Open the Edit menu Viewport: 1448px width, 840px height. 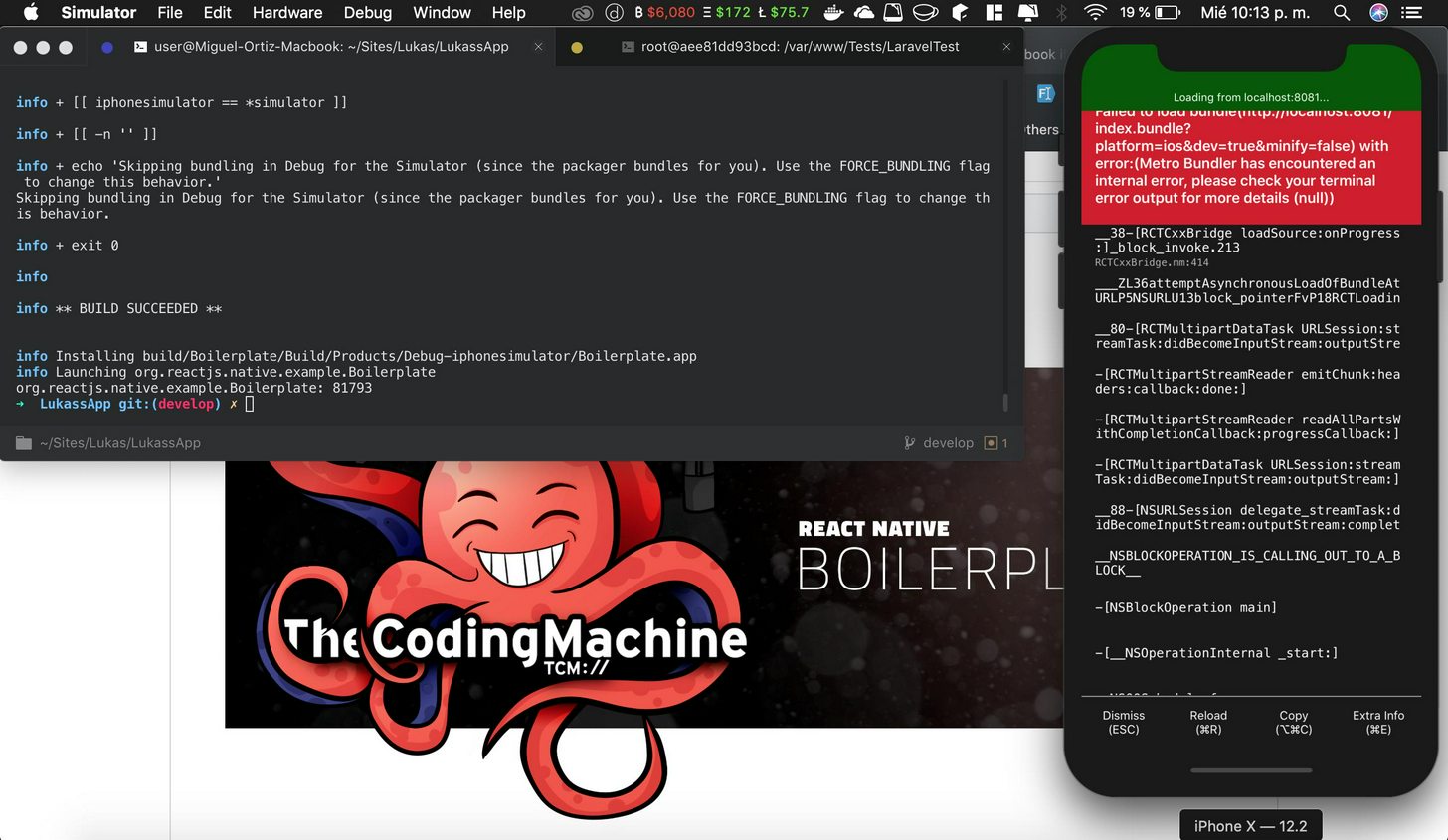[x=217, y=13]
